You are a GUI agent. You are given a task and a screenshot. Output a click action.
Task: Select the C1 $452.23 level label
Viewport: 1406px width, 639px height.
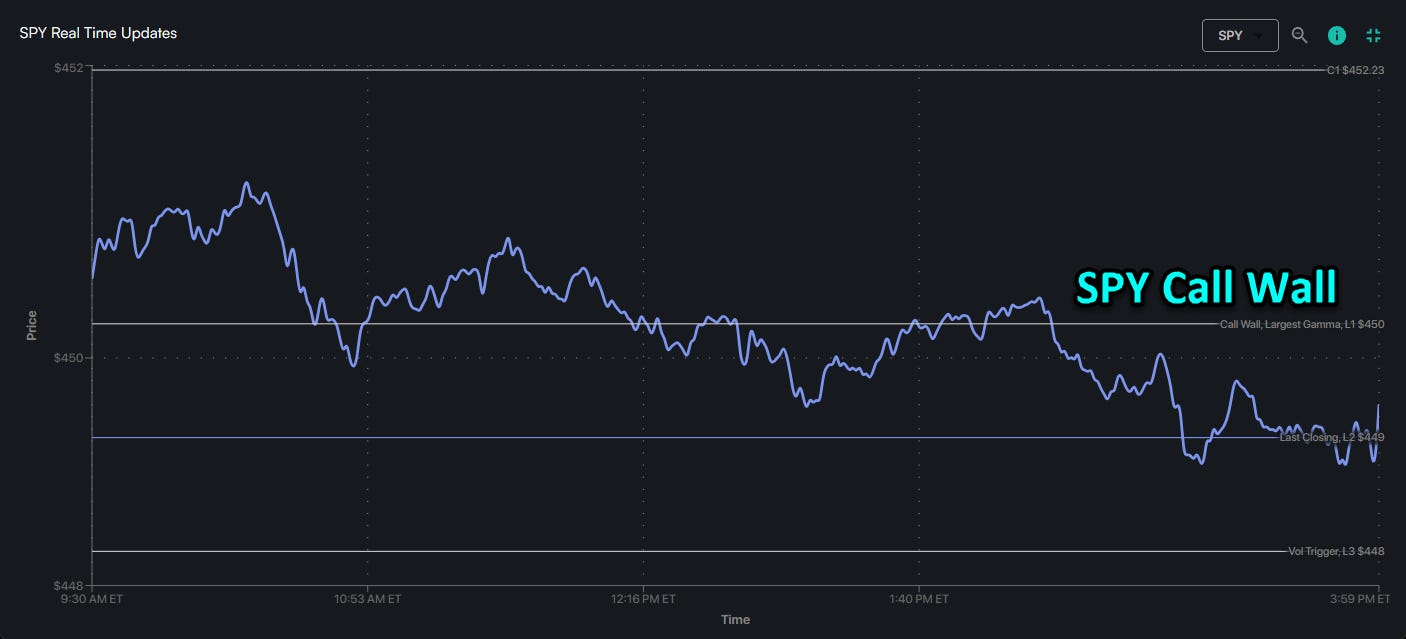click(1355, 70)
